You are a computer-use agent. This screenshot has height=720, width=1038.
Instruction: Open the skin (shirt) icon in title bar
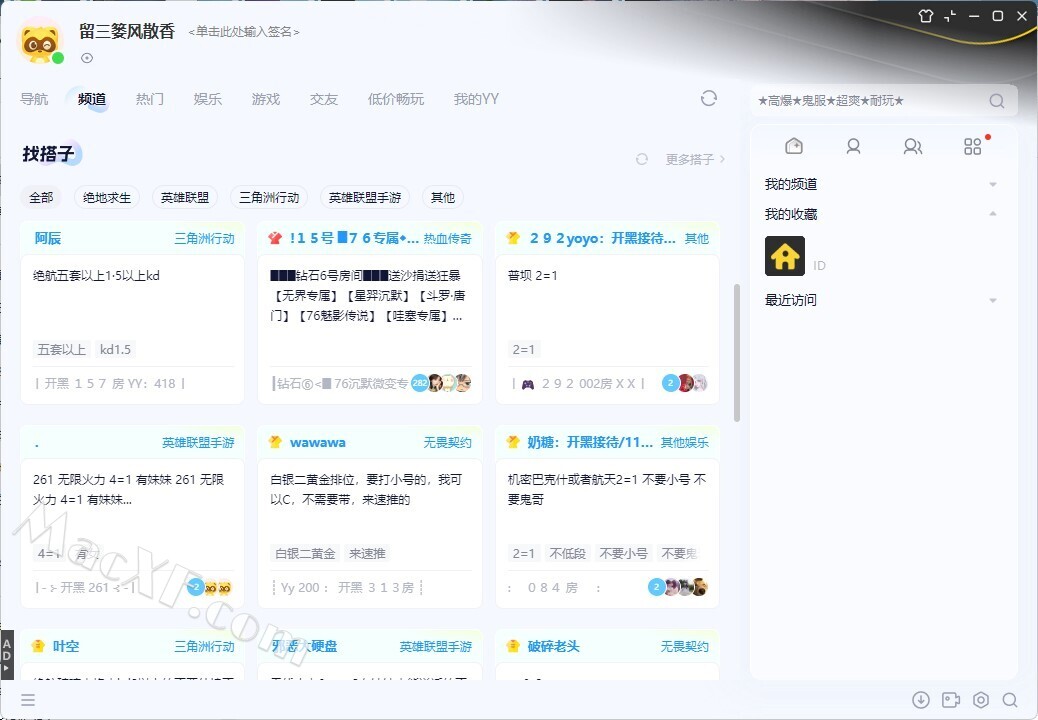pyautogui.click(x=925, y=16)
